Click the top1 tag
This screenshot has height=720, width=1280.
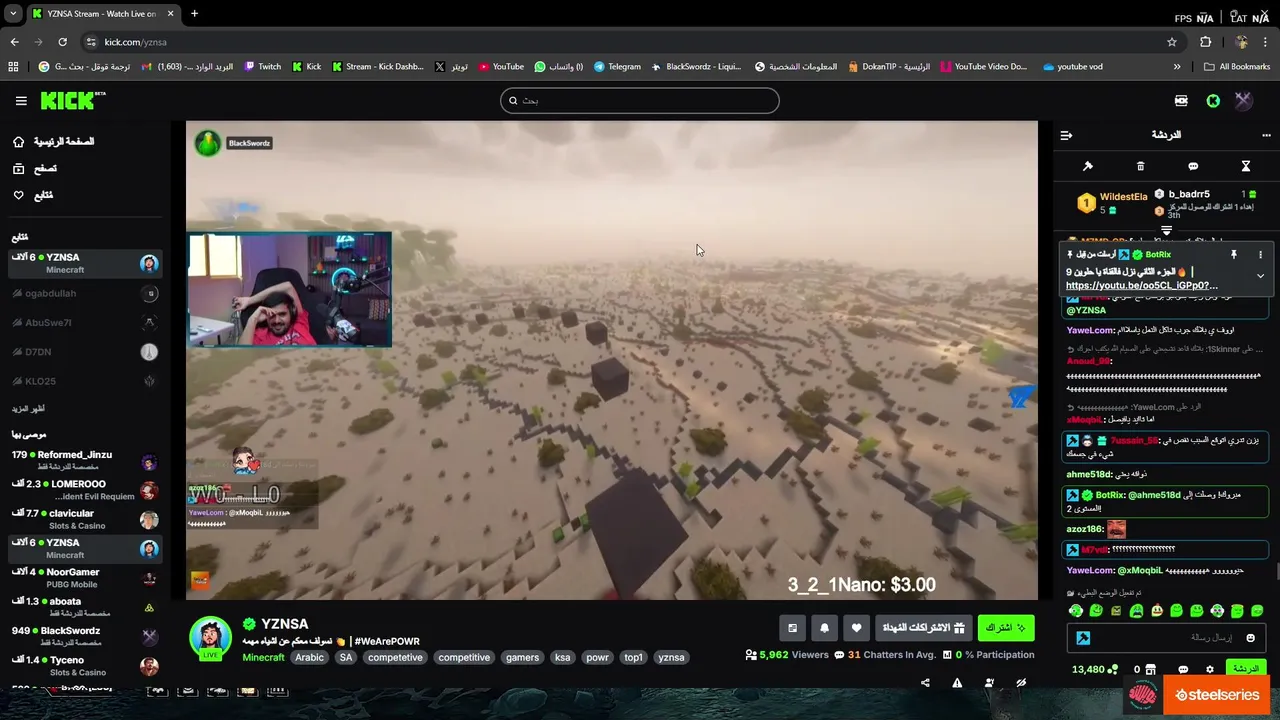[633, 657]
